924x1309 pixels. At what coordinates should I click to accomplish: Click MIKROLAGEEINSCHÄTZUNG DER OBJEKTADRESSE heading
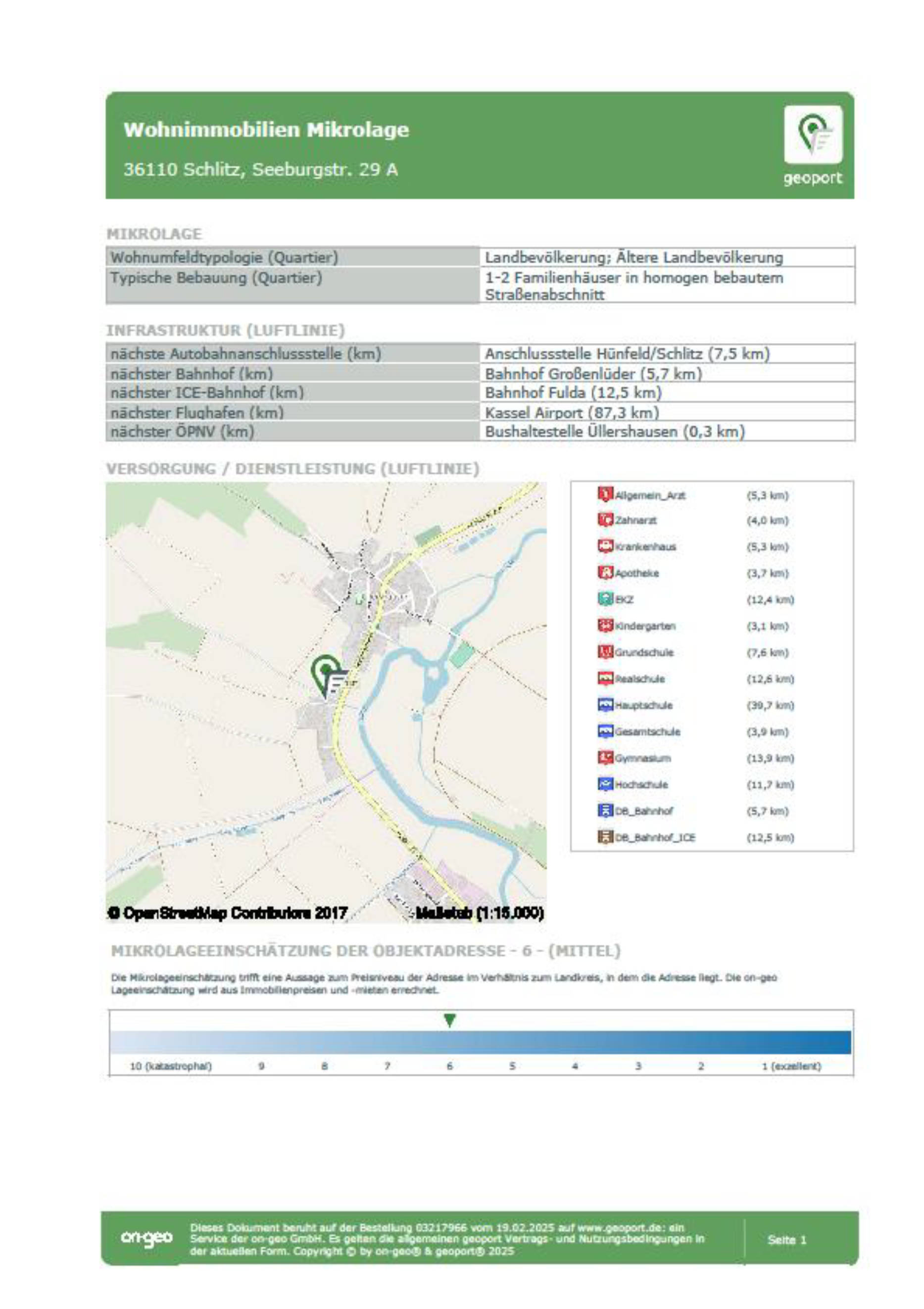pyautogui.click(x=365, y=951)
